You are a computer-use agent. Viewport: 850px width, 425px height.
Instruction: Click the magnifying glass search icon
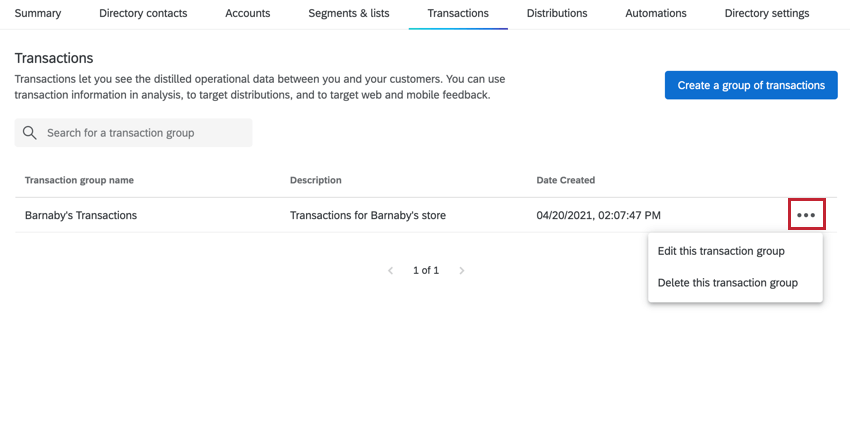[30, 133]
